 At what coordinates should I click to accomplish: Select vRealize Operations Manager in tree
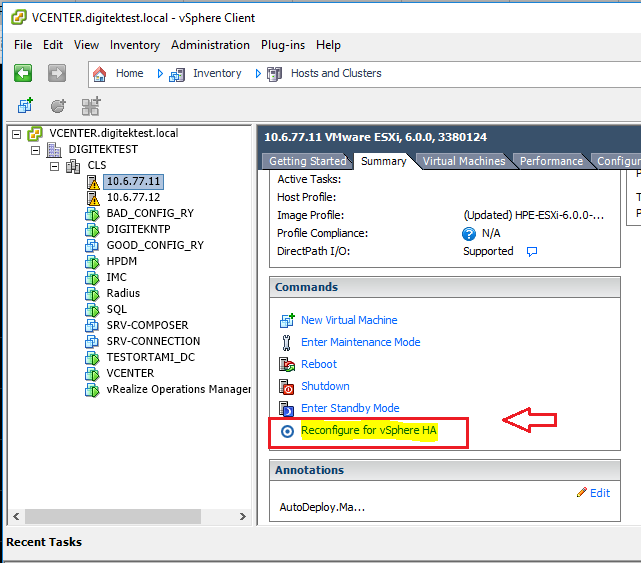[179, 389]
